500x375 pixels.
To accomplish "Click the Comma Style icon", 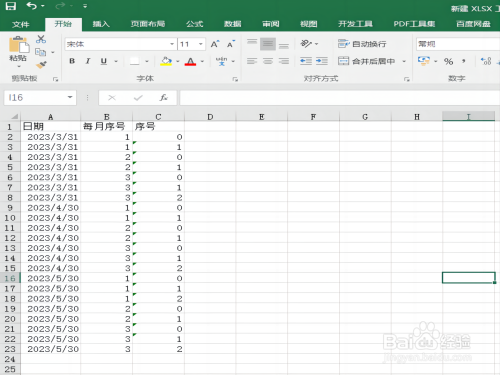I will pyautogui.click(x=464, y=61).
